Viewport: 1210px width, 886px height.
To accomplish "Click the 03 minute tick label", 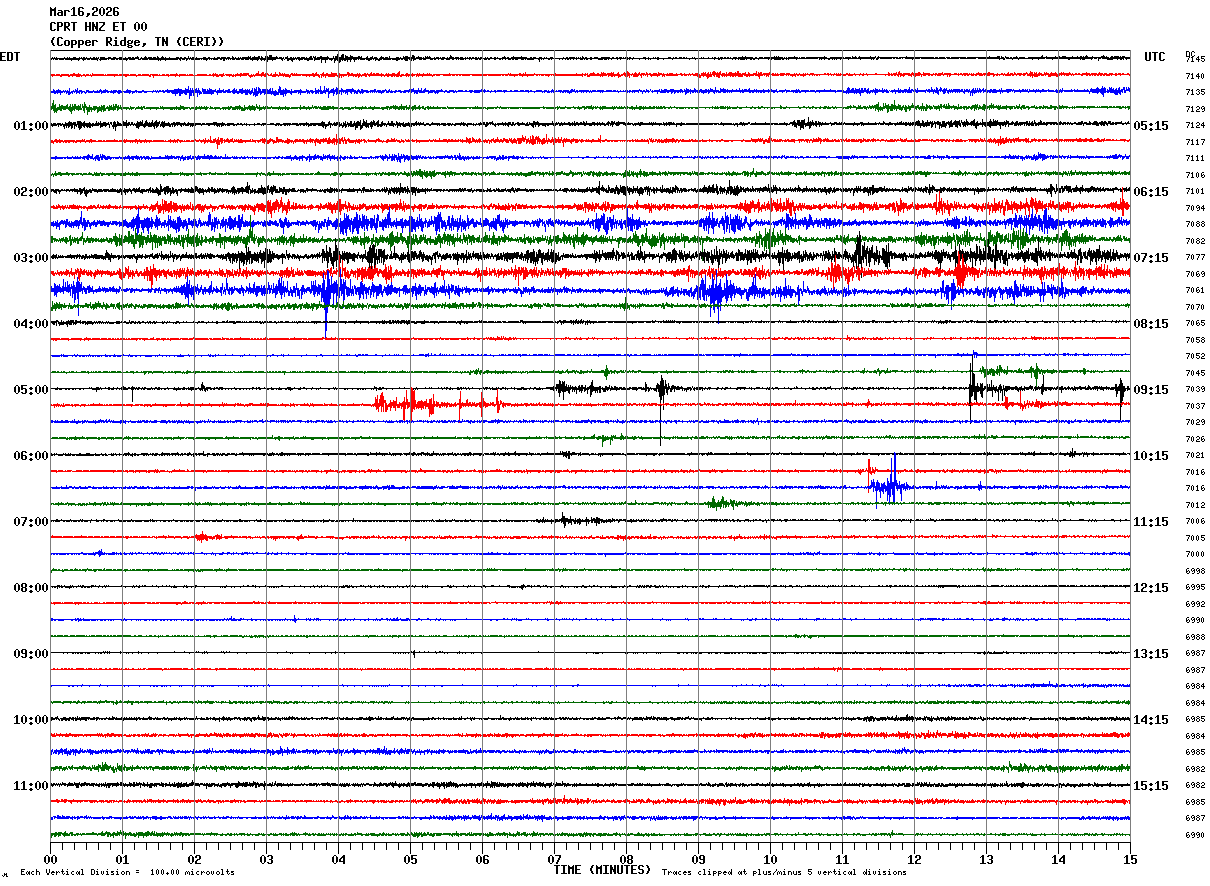I will (x=266, y=859).
